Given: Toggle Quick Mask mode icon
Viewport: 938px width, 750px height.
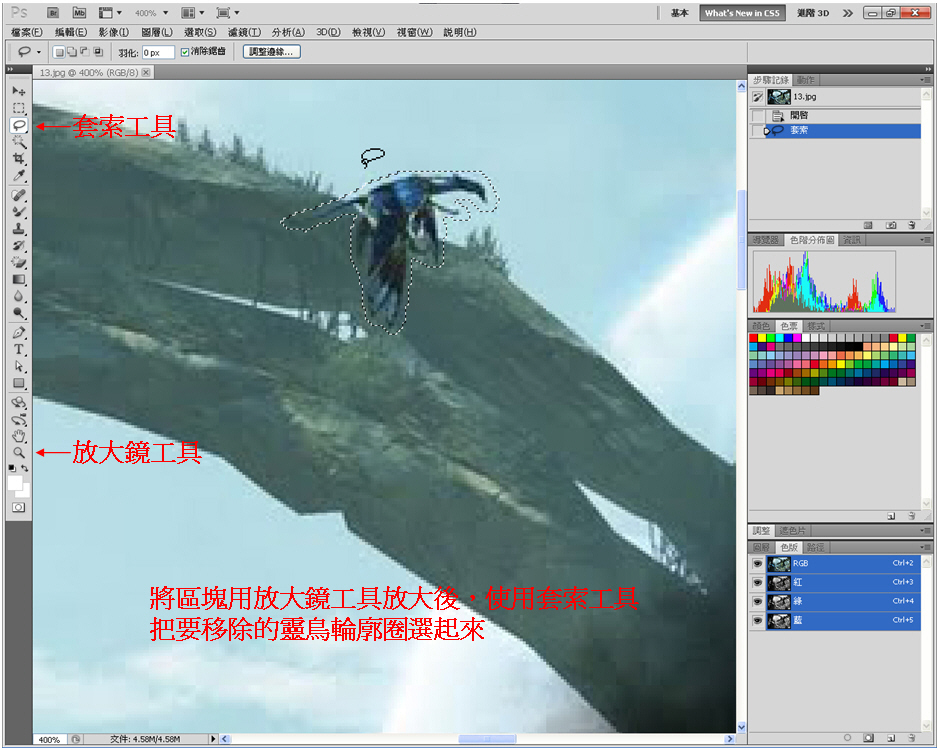Looking at the screenshot, I should [x=19, y=507].
